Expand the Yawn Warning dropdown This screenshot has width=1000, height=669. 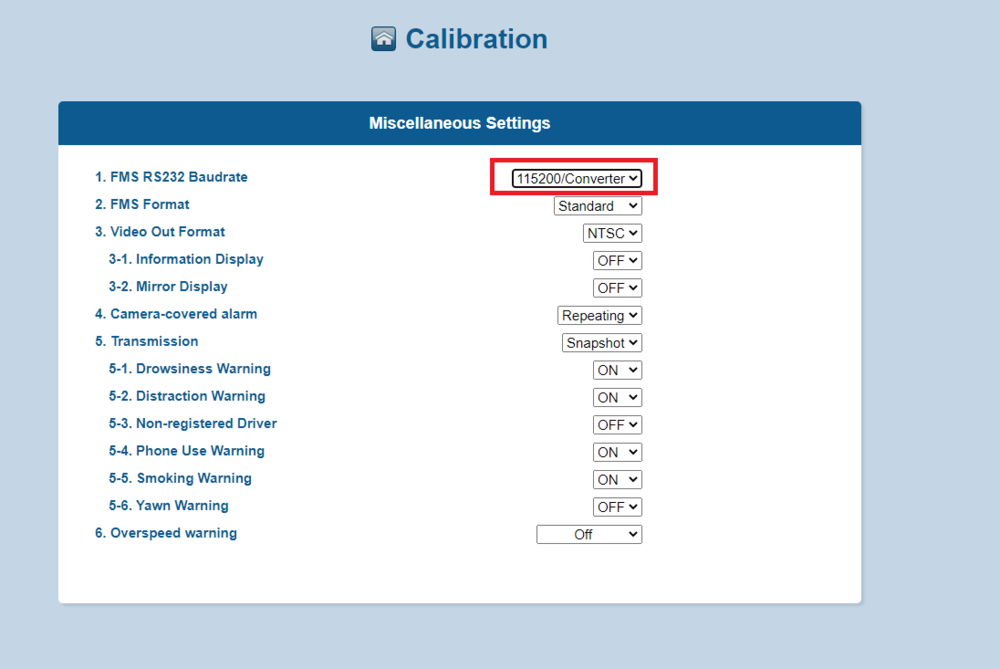click(617, 506)
